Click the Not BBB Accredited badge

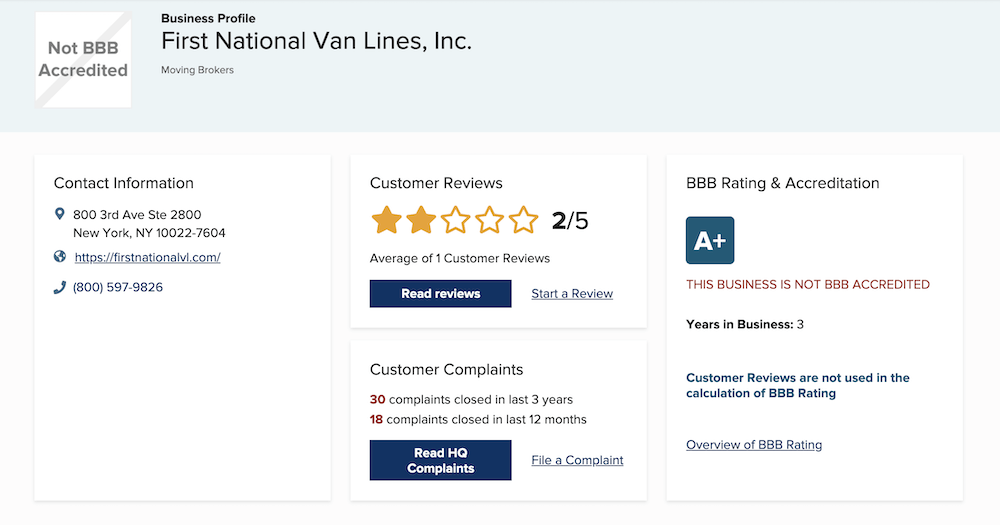84,59
